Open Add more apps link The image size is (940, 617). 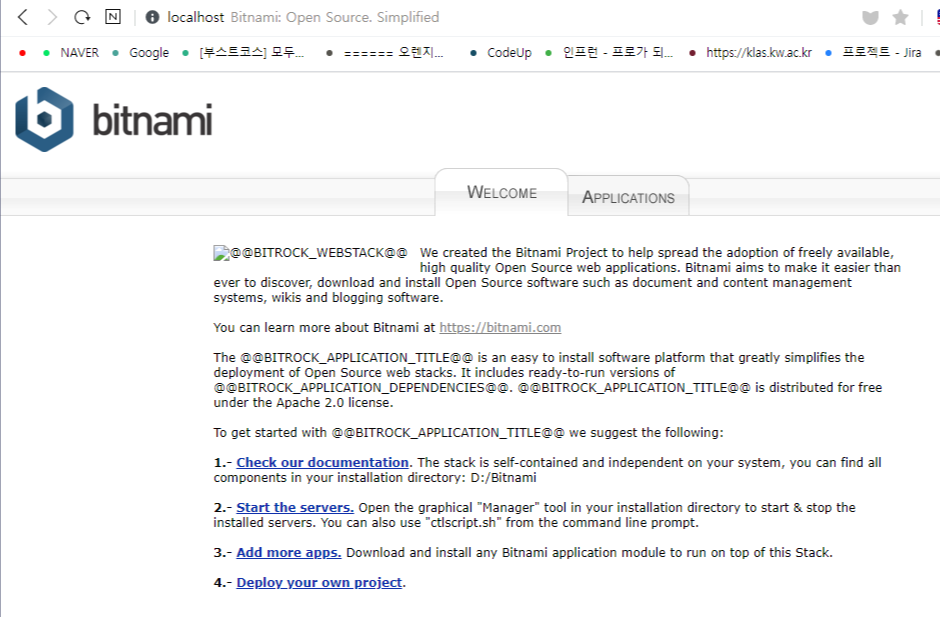coord(289,552)
